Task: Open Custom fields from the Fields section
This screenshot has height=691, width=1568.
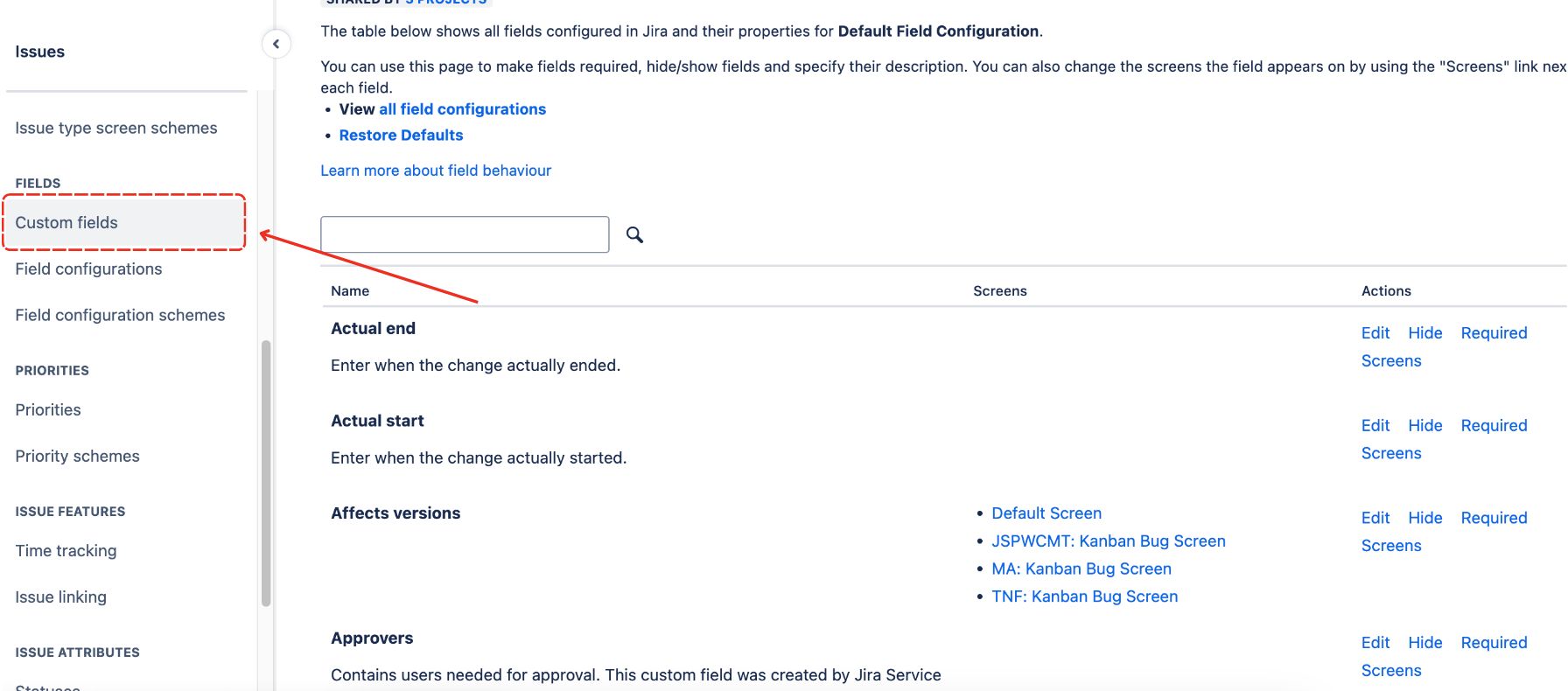Action: point(66,222)
